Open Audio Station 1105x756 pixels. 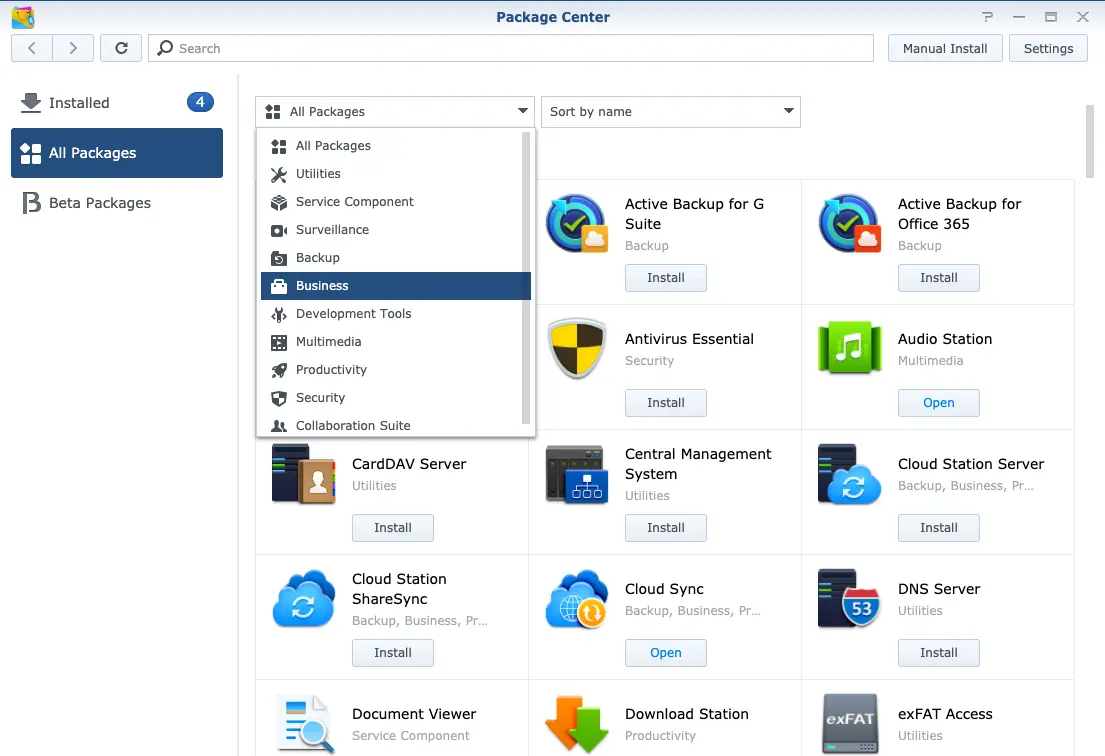click(x=939, y=402)
